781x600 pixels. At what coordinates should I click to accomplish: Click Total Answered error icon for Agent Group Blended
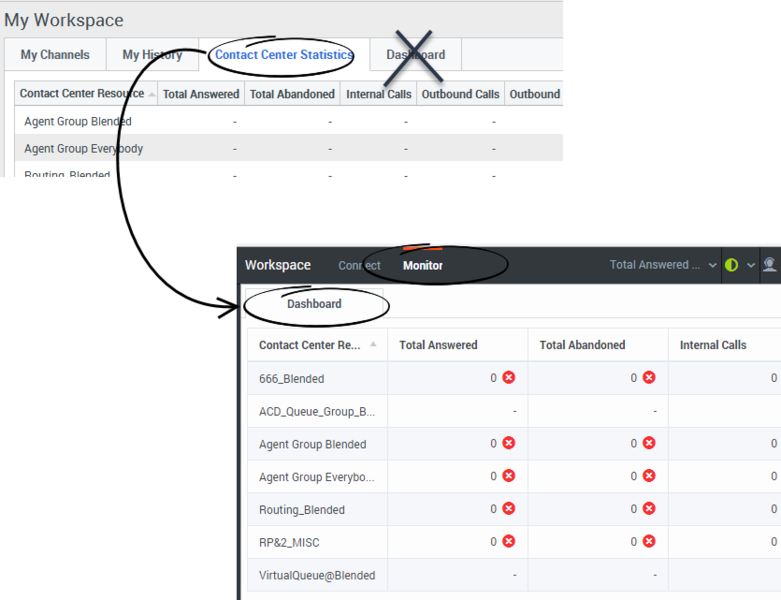pyautogui.click(x=509, y=443)
